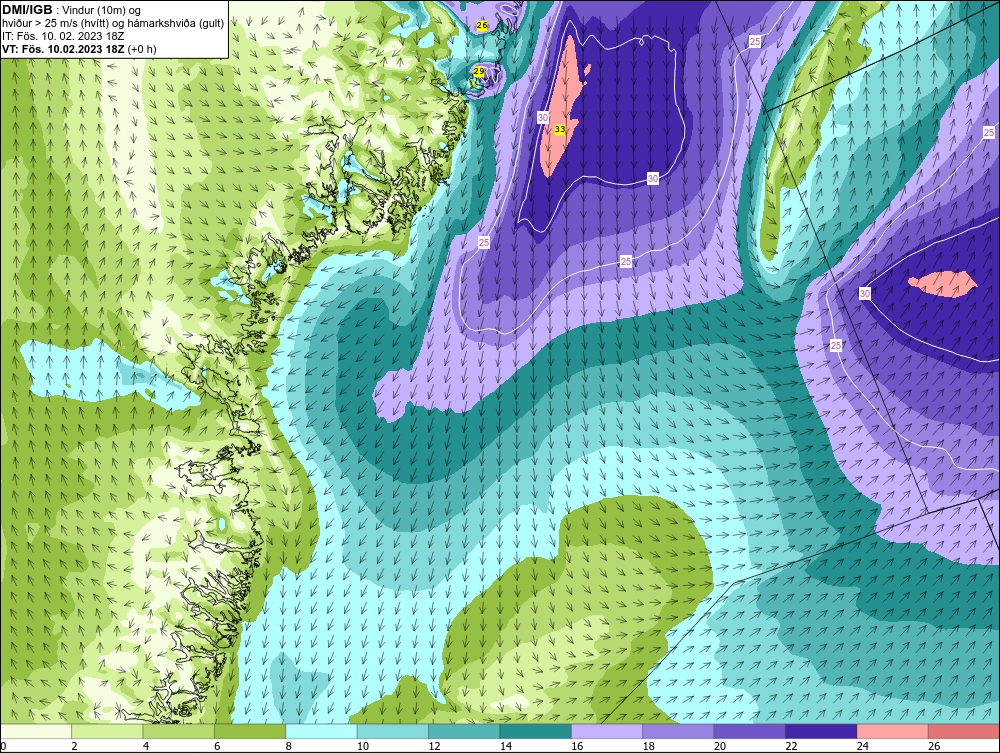
Task: Click the 30 contour label next to the small eastern pink patch
Action: click(x=865, y=293)
